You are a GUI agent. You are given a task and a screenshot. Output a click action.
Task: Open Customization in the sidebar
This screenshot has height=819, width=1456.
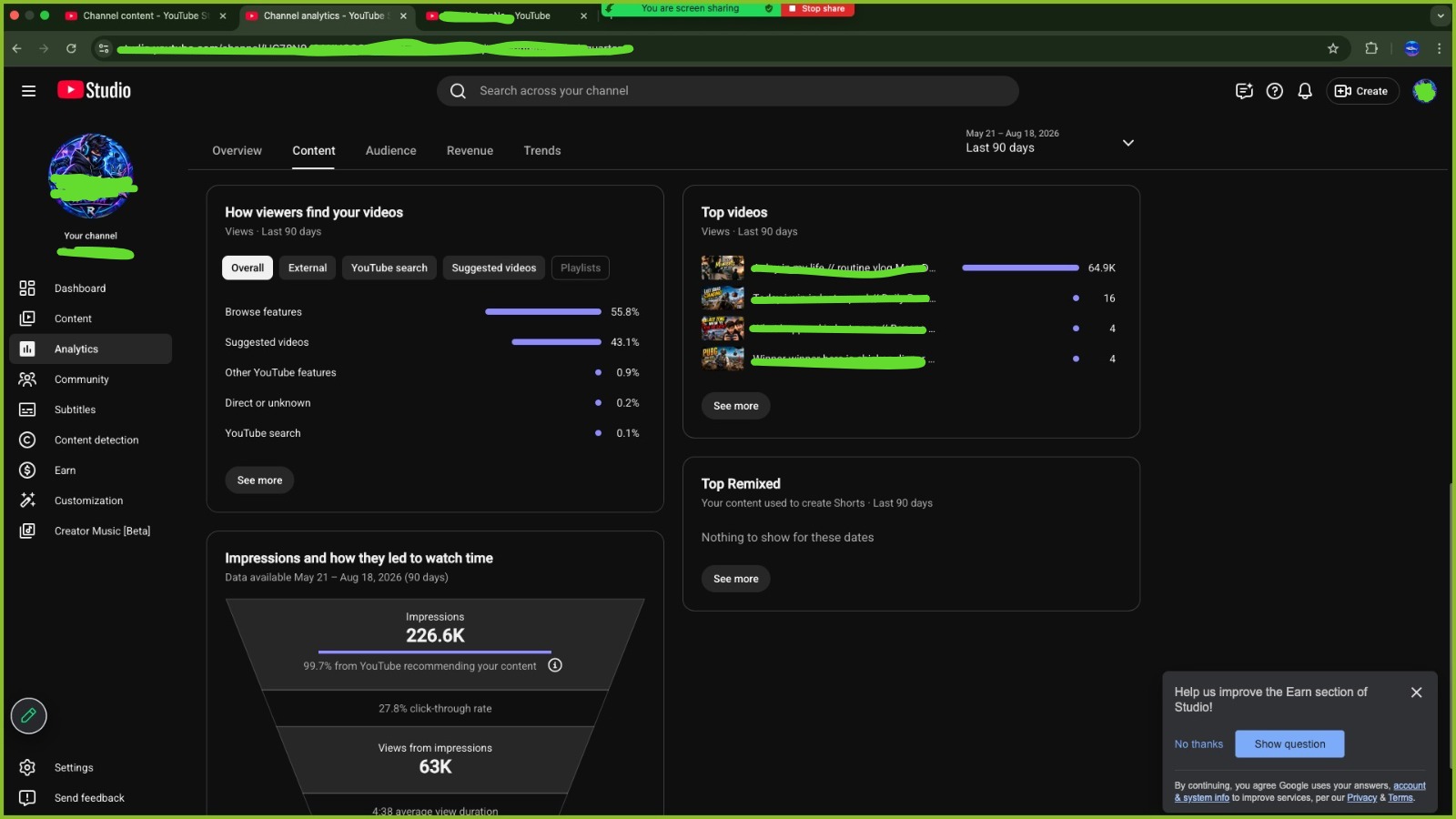tap(90, 500)
